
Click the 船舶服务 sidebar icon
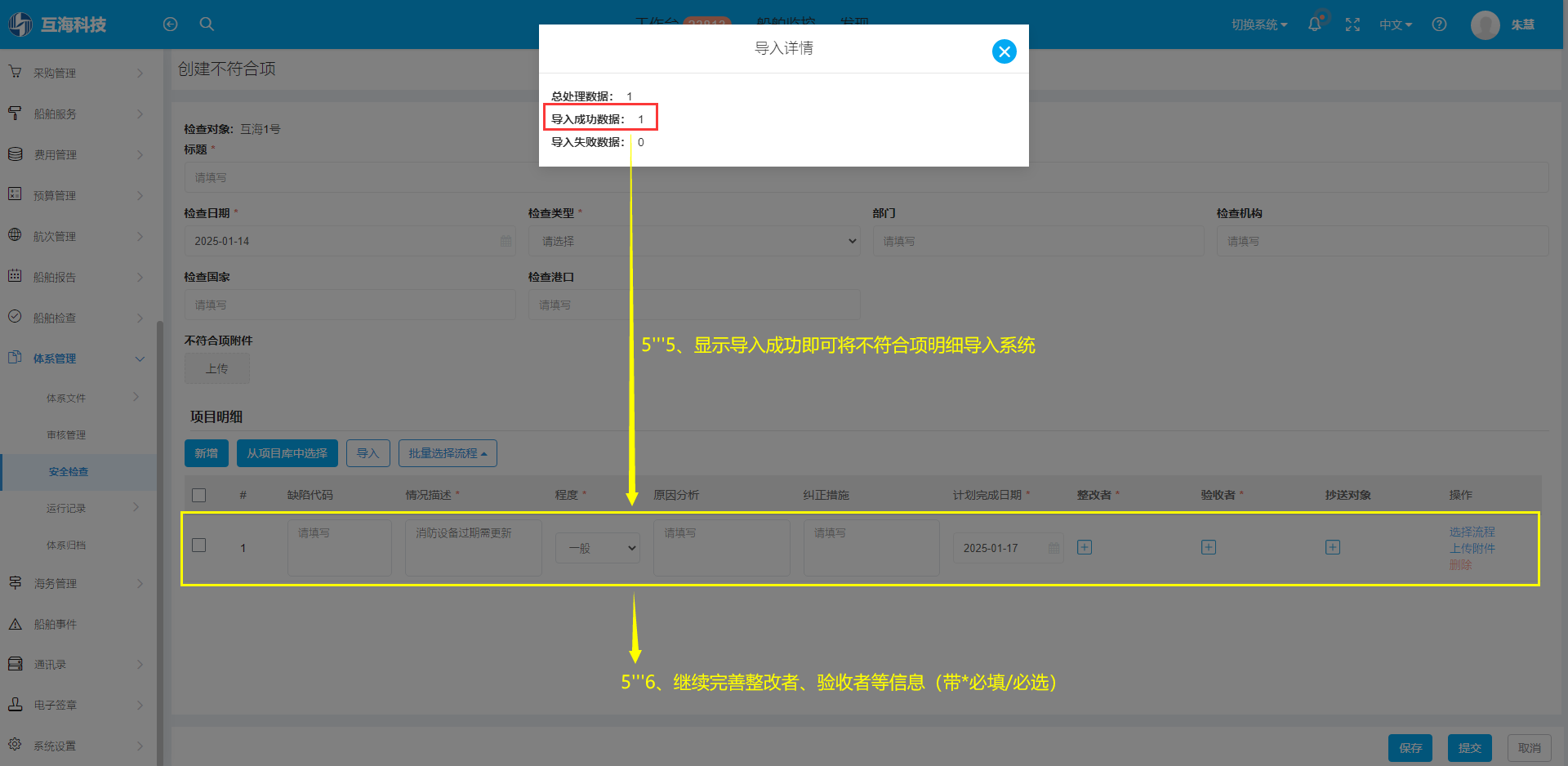pos(15,113)
